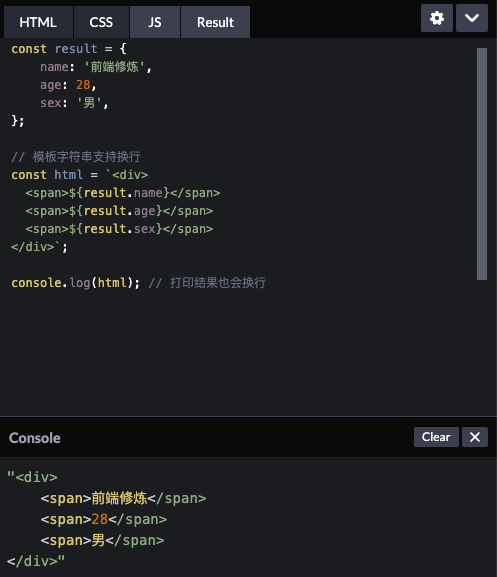Close the Console panel with X
497x577 pixels.
coord(475,437)
